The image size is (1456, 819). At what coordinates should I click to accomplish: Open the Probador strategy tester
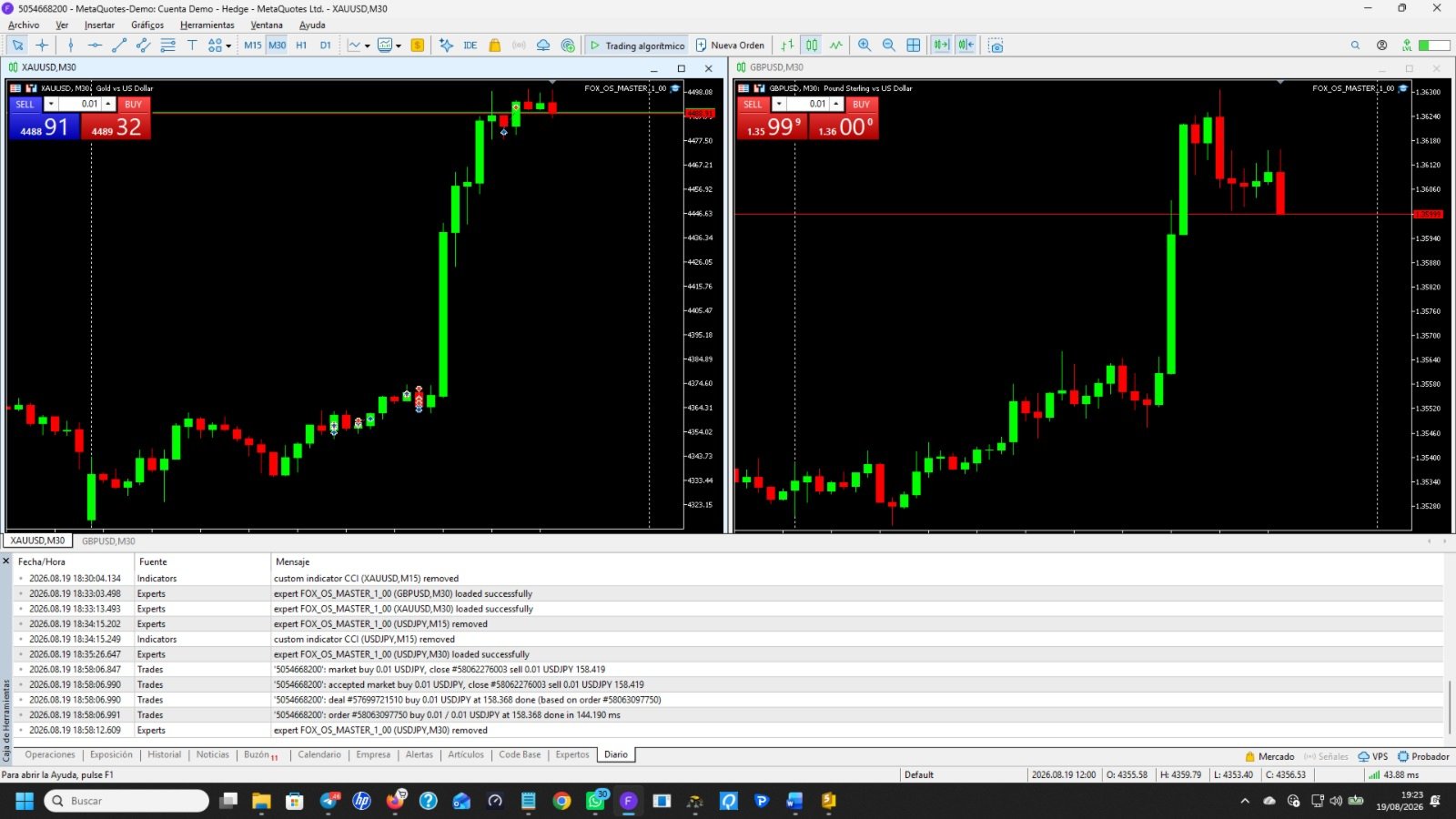click(x=1423, y=756)
